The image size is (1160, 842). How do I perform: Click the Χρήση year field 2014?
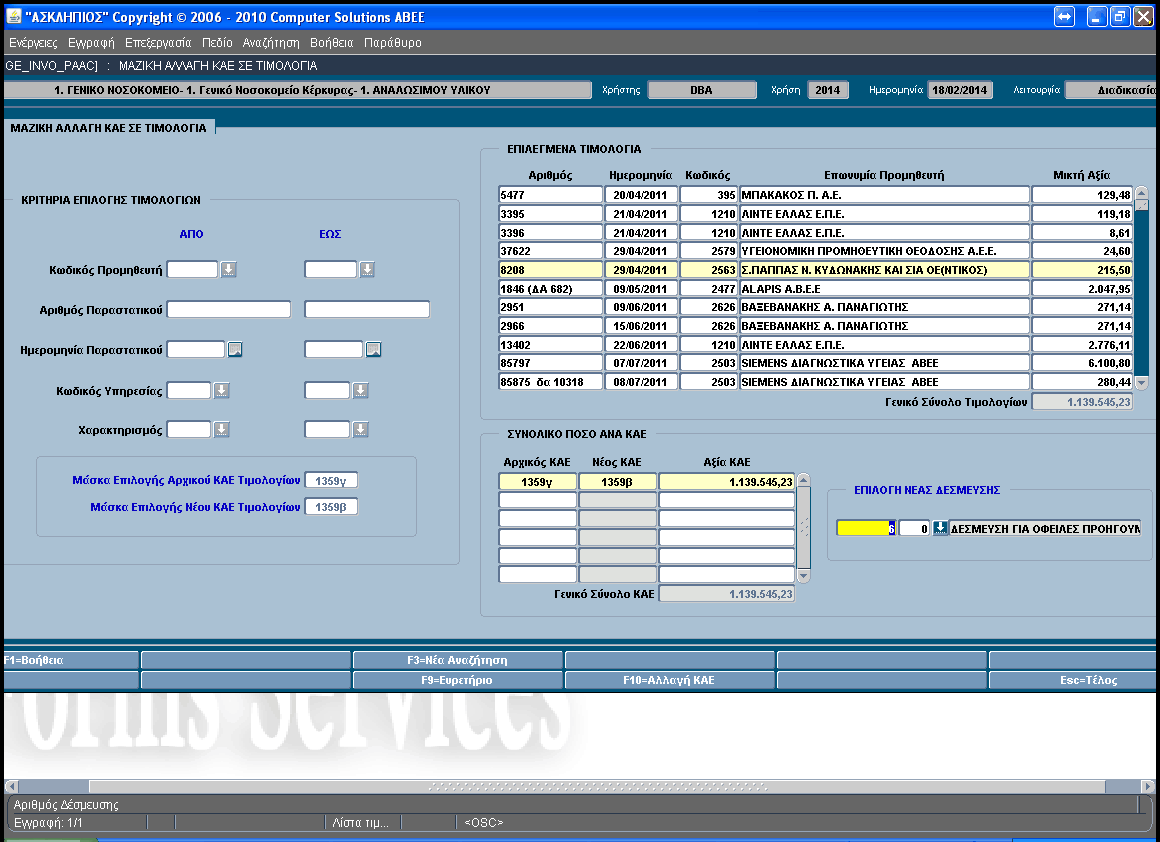point(827,90)
